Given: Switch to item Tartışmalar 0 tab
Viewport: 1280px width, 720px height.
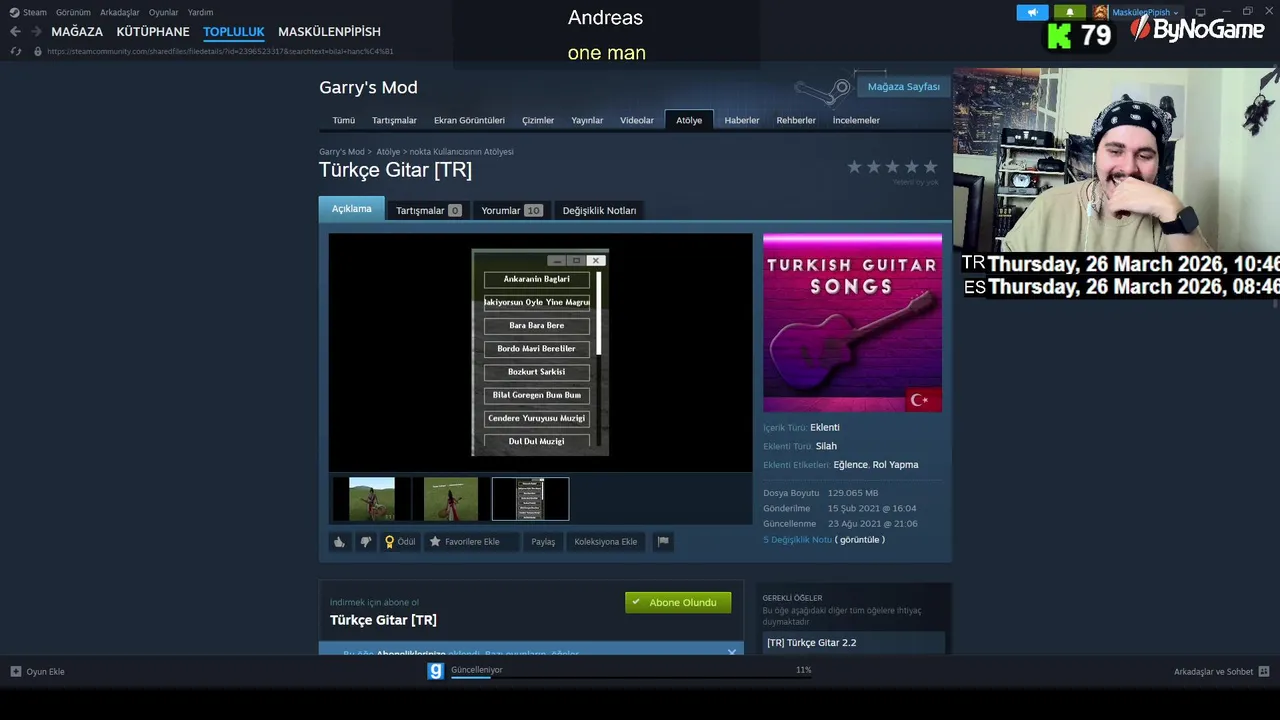Looking at the screenshot, I should [428, 210].
